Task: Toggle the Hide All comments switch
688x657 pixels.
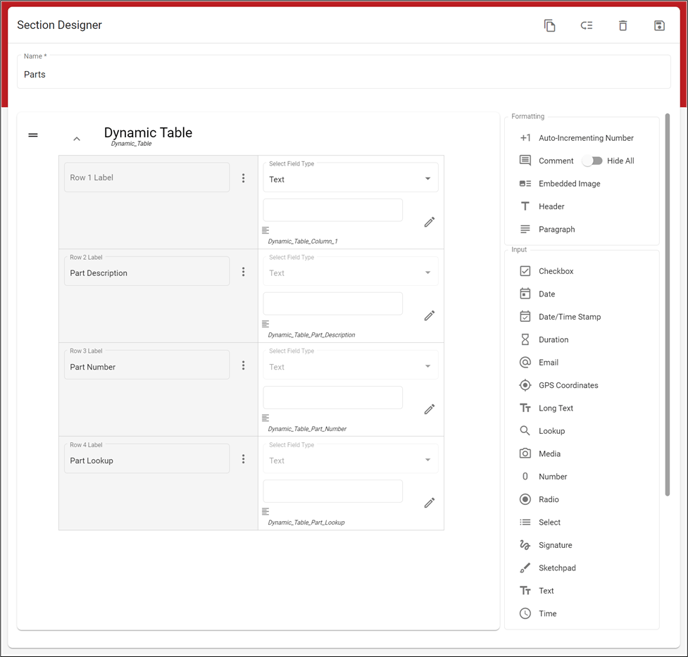Action: pos(592,161)
